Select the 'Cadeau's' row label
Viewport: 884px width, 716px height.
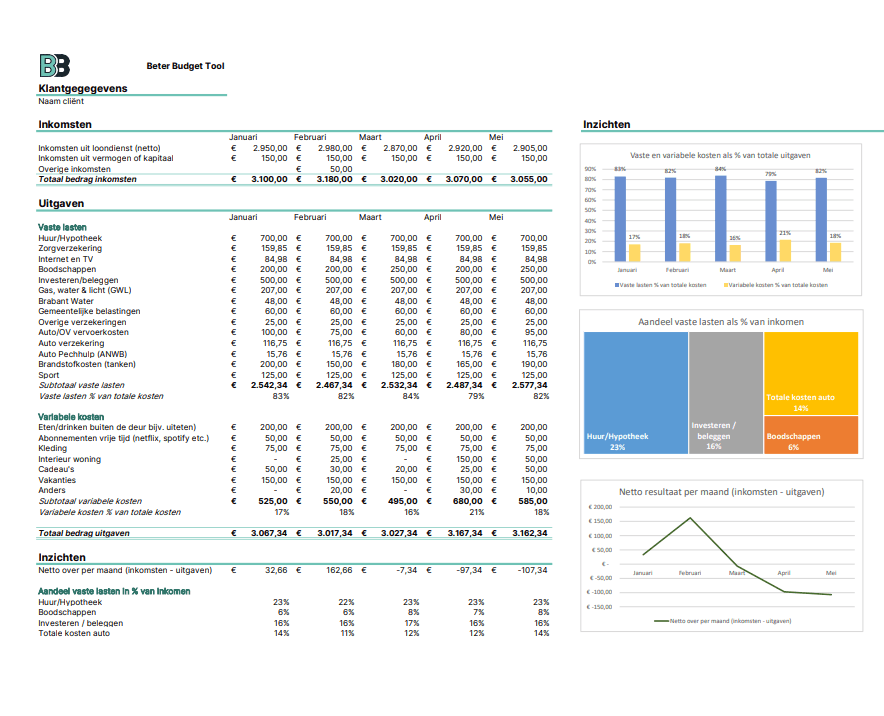(x=56, y=470)
